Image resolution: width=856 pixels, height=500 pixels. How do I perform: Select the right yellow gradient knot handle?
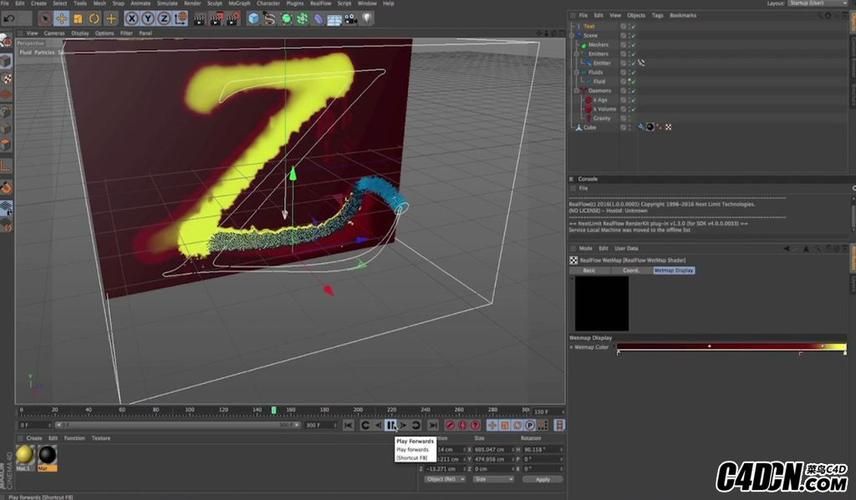click(845, 353)
